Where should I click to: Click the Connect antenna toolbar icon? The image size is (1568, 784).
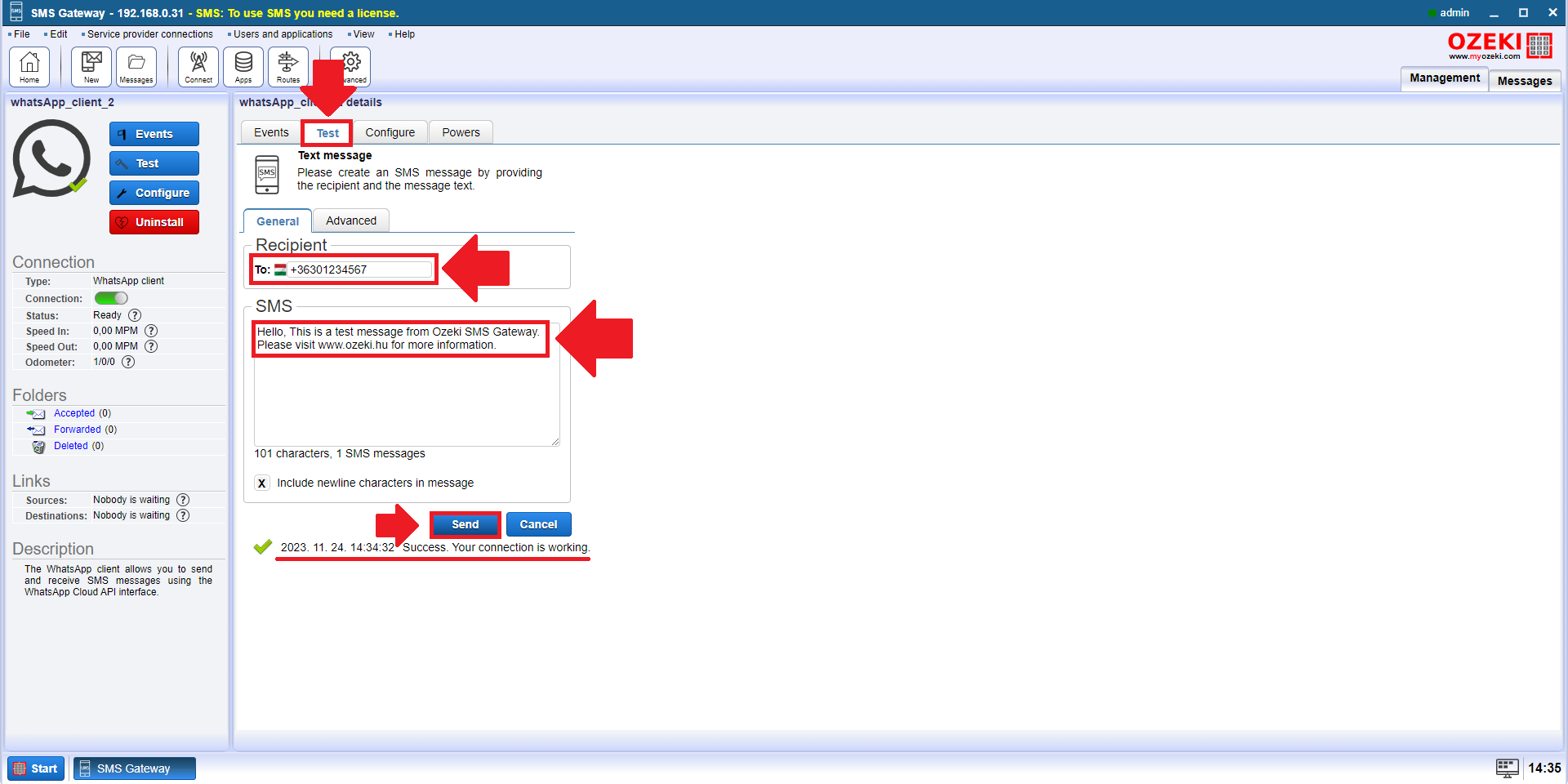click(x=198, y=66)
